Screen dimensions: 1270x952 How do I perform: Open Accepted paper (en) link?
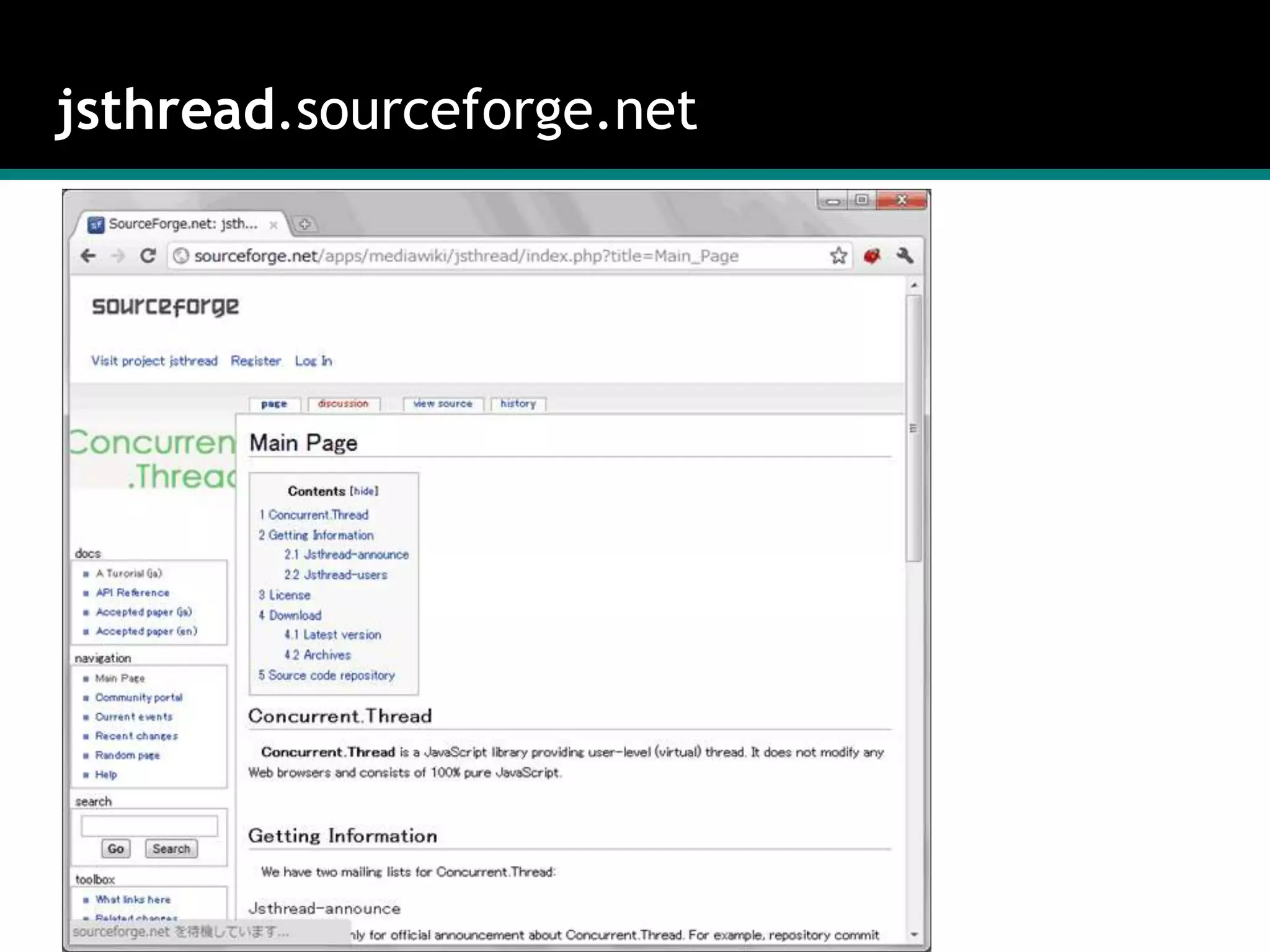click(x=146, y=631)
